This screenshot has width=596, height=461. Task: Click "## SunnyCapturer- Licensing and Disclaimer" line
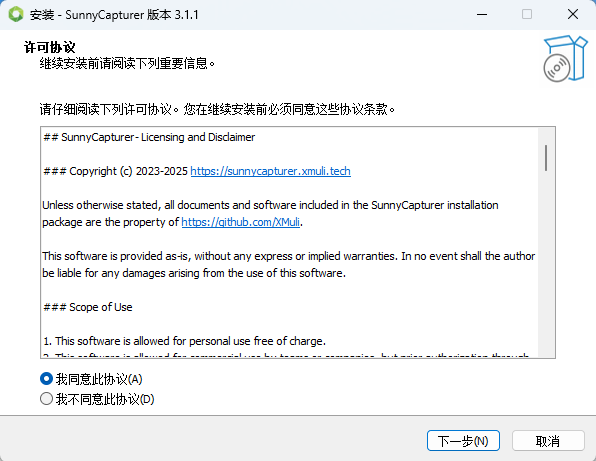tap(149, 137)
